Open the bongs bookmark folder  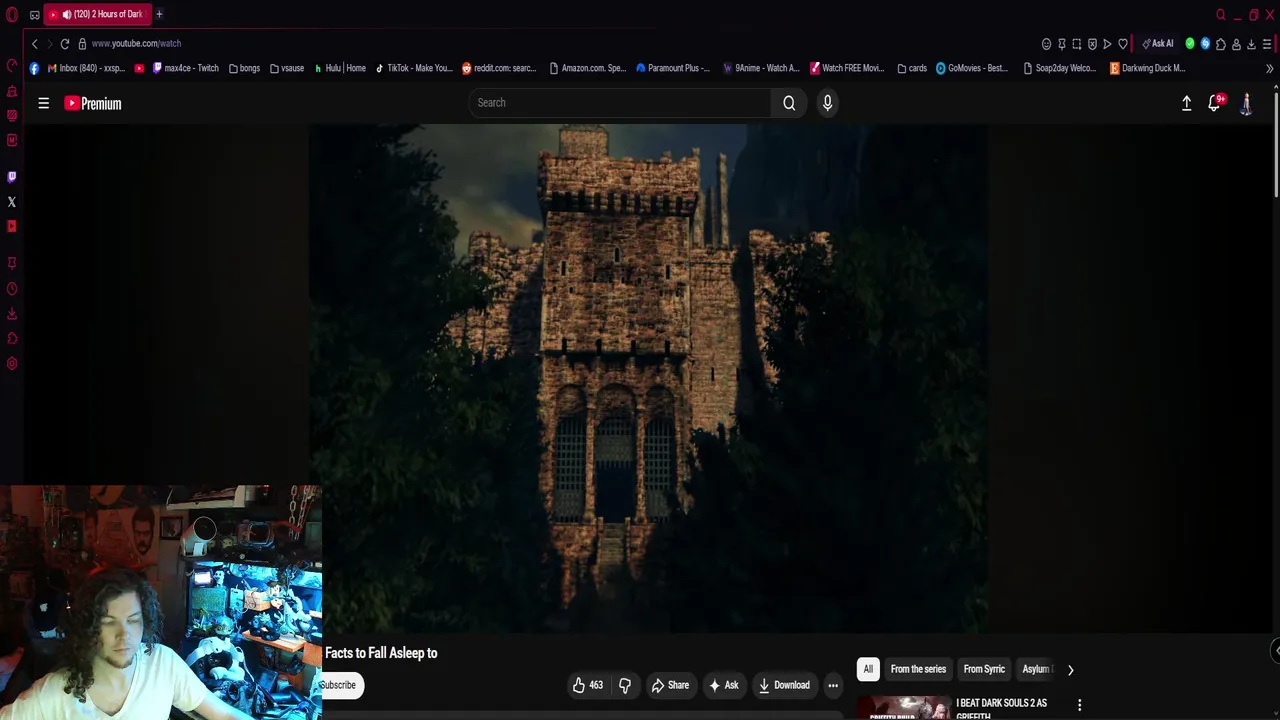[244, 68]
